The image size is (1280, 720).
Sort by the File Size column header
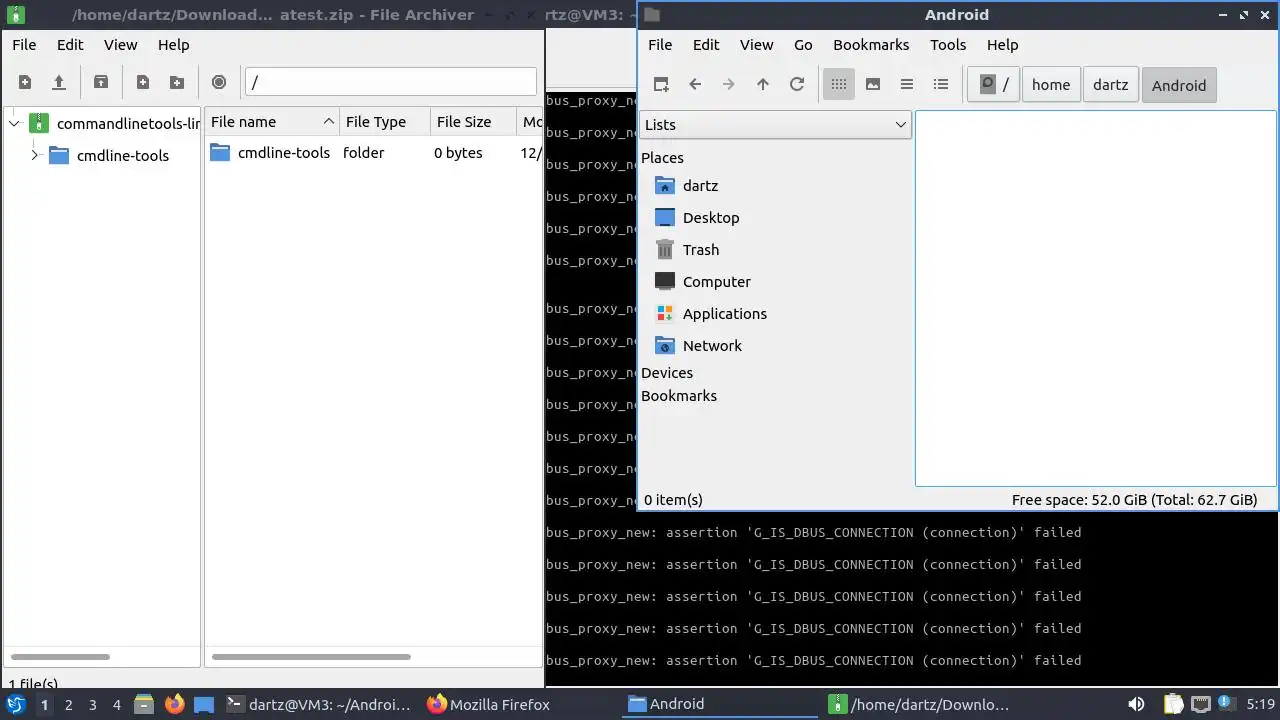tap(473, 122)
